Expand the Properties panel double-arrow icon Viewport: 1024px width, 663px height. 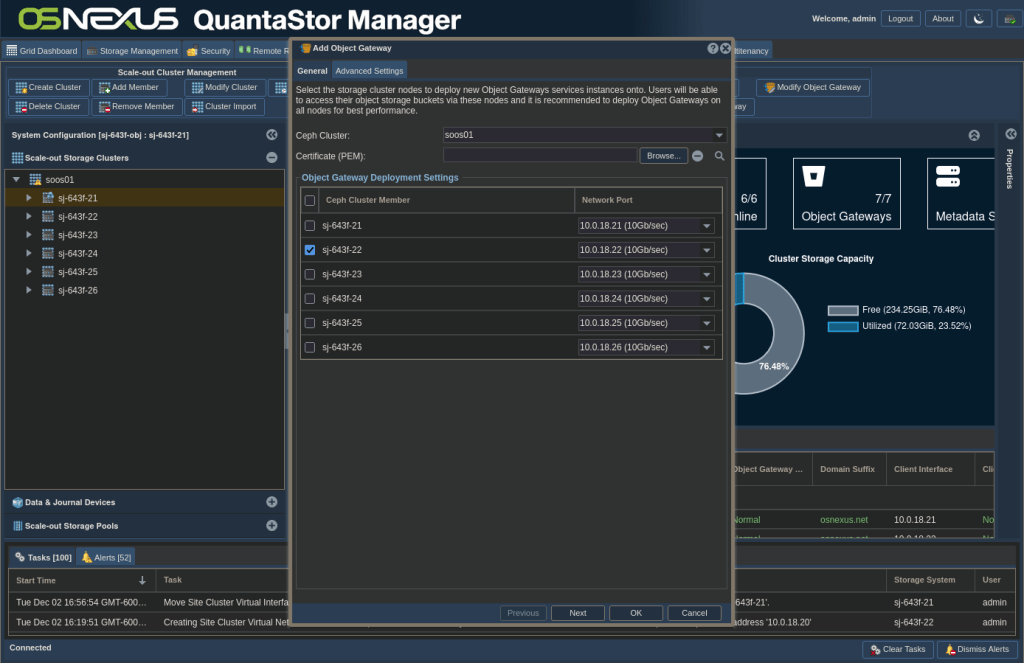coord(1010,134)
